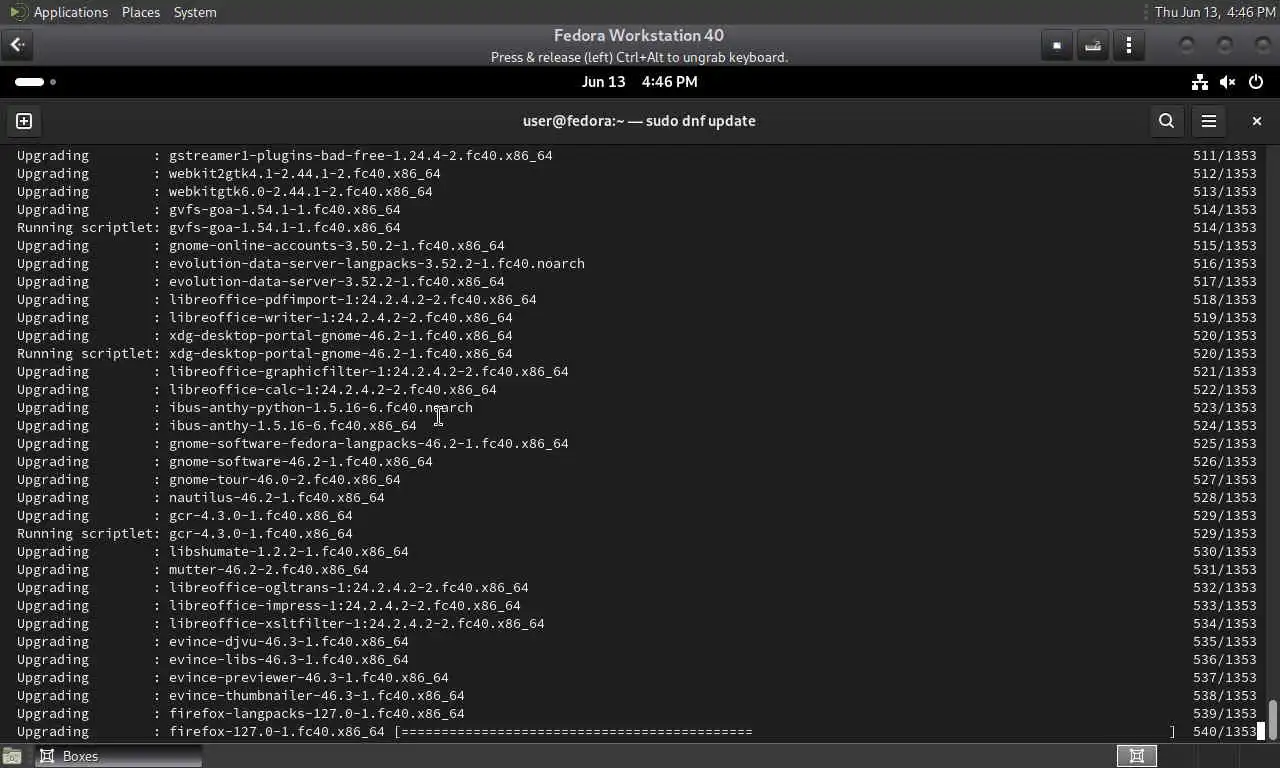Click the 511/1353 progress counter
1280x768 pixels.
click(x=1225, y=156)
